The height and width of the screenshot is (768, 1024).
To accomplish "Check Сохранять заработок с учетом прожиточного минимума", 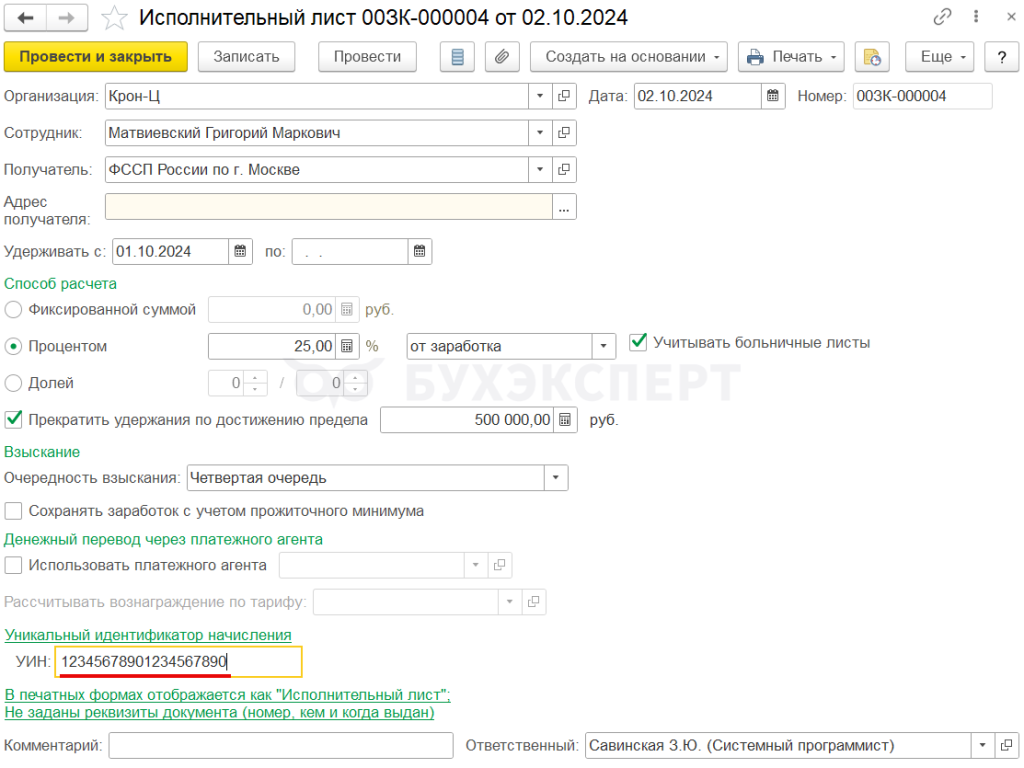I will [x=14, y=511].
